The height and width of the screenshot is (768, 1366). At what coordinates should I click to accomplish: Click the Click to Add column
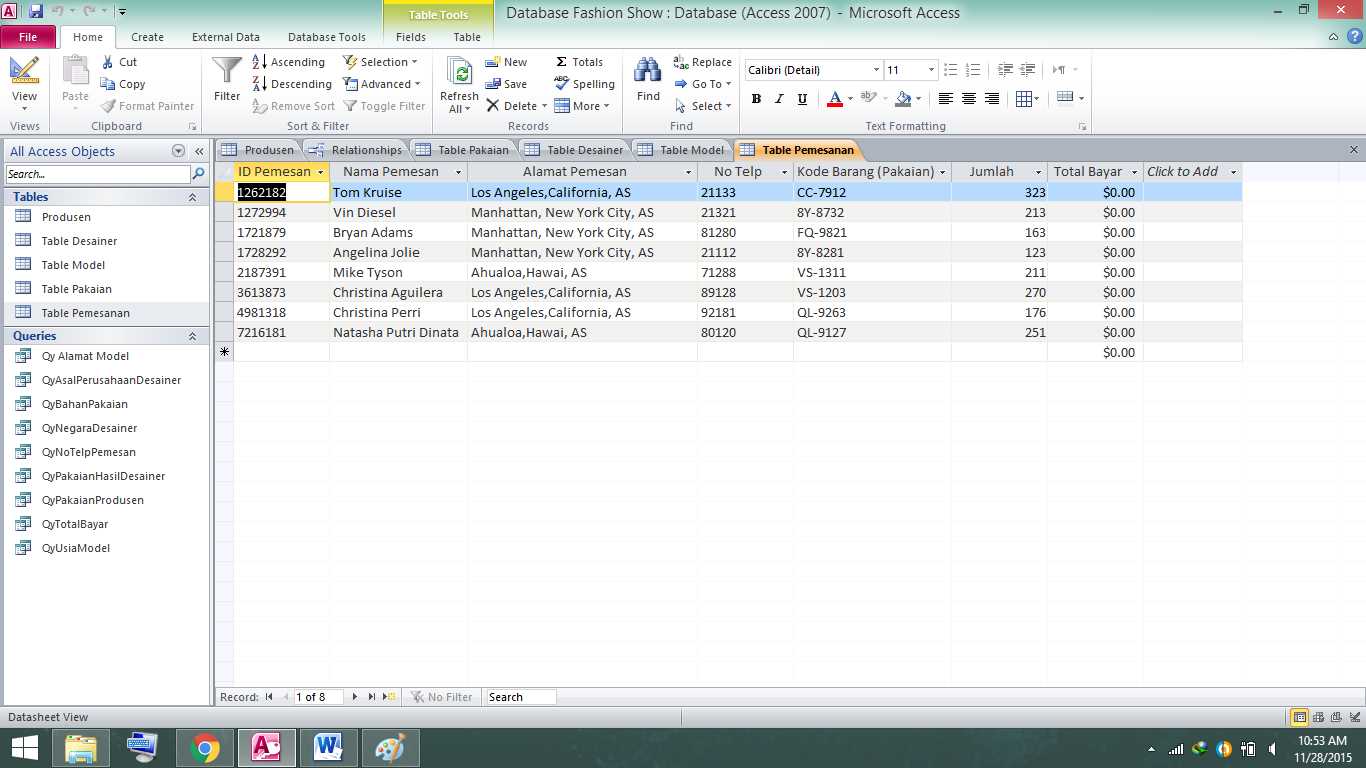coord(1192,172)
